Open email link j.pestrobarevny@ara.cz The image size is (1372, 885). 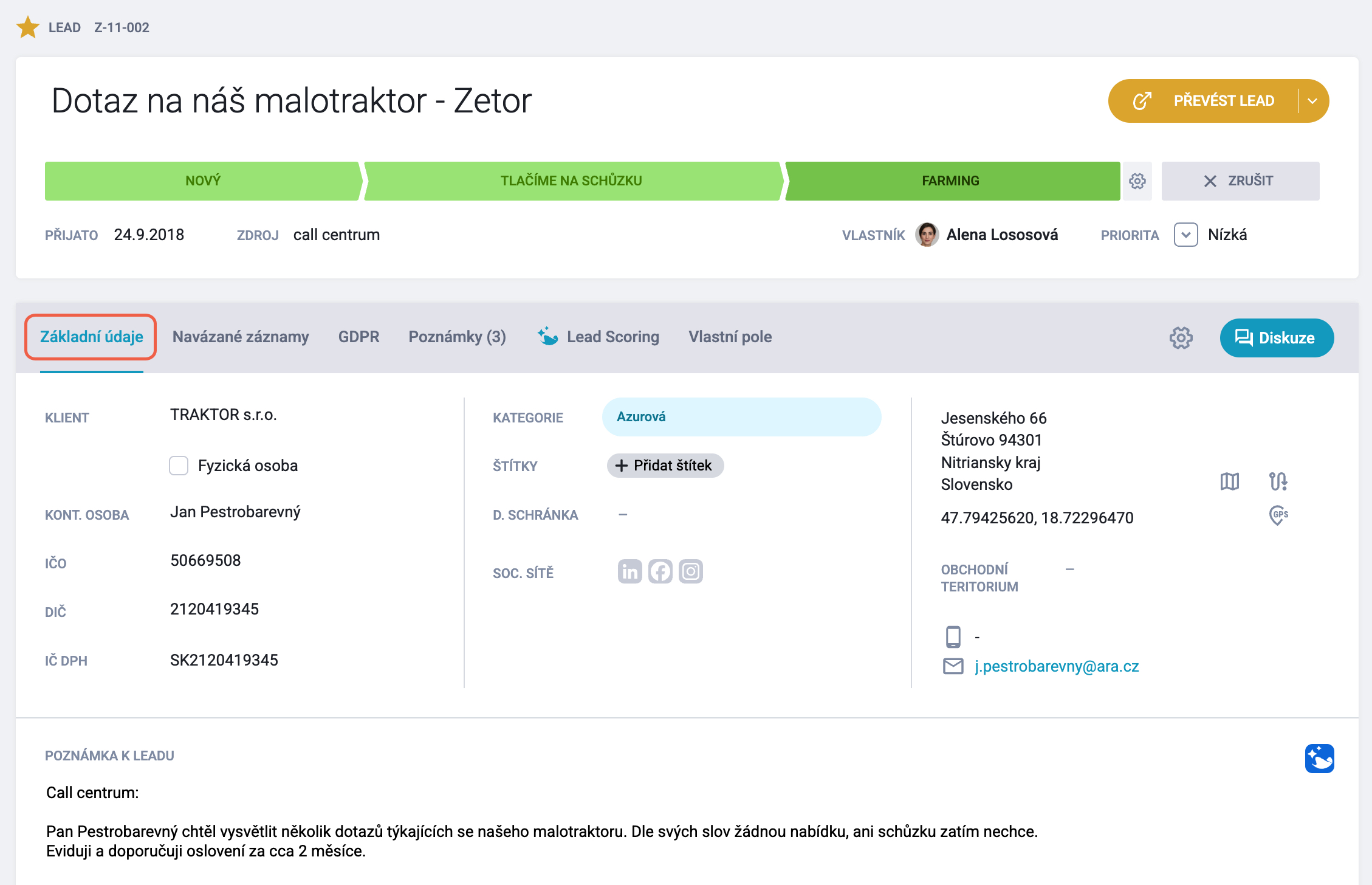pos(1057,666)
